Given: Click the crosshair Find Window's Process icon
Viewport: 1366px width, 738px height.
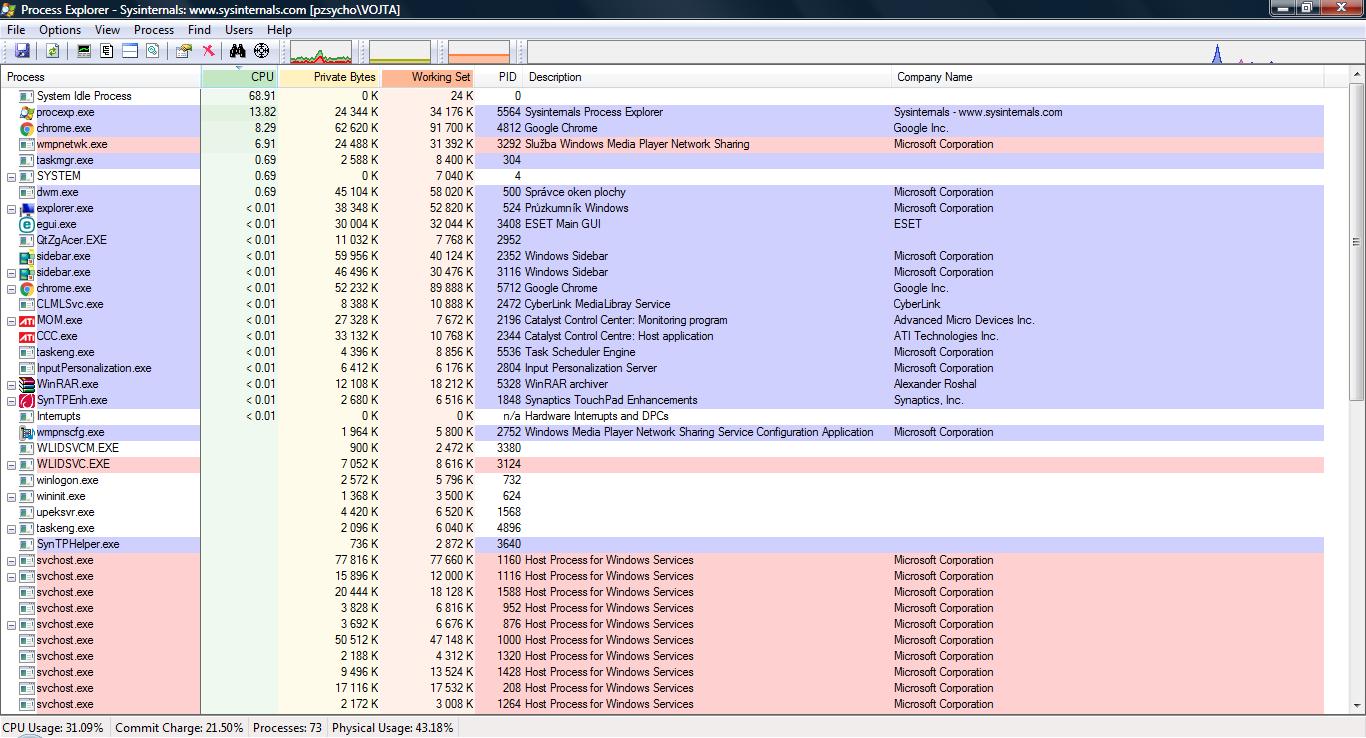Looking at the screenshot, I should [x=262, y=51].
